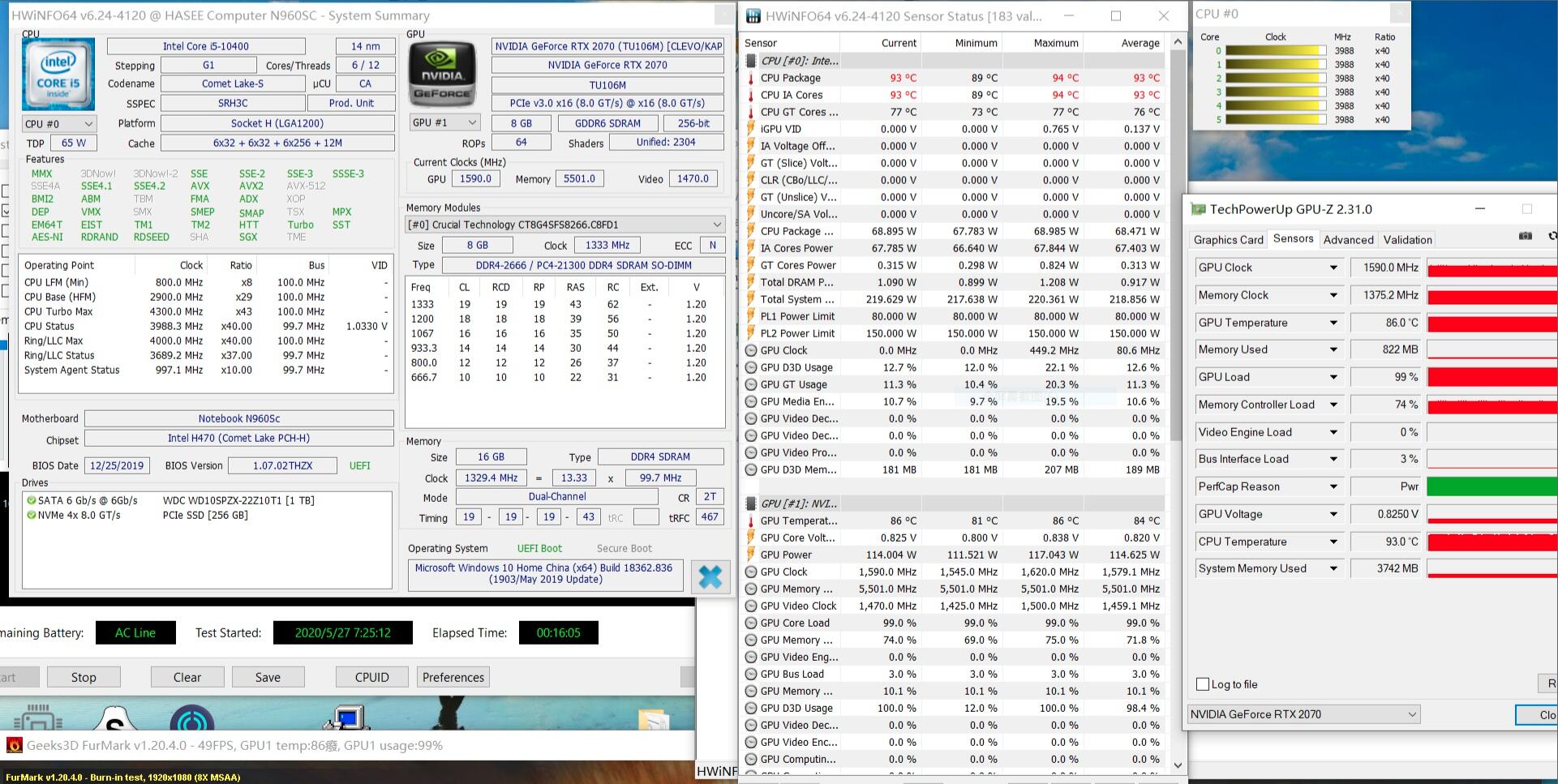Screen dimensions: 1558x784
Task: Click the GPU-Z refresh icon
Action: coord(1552,236)
